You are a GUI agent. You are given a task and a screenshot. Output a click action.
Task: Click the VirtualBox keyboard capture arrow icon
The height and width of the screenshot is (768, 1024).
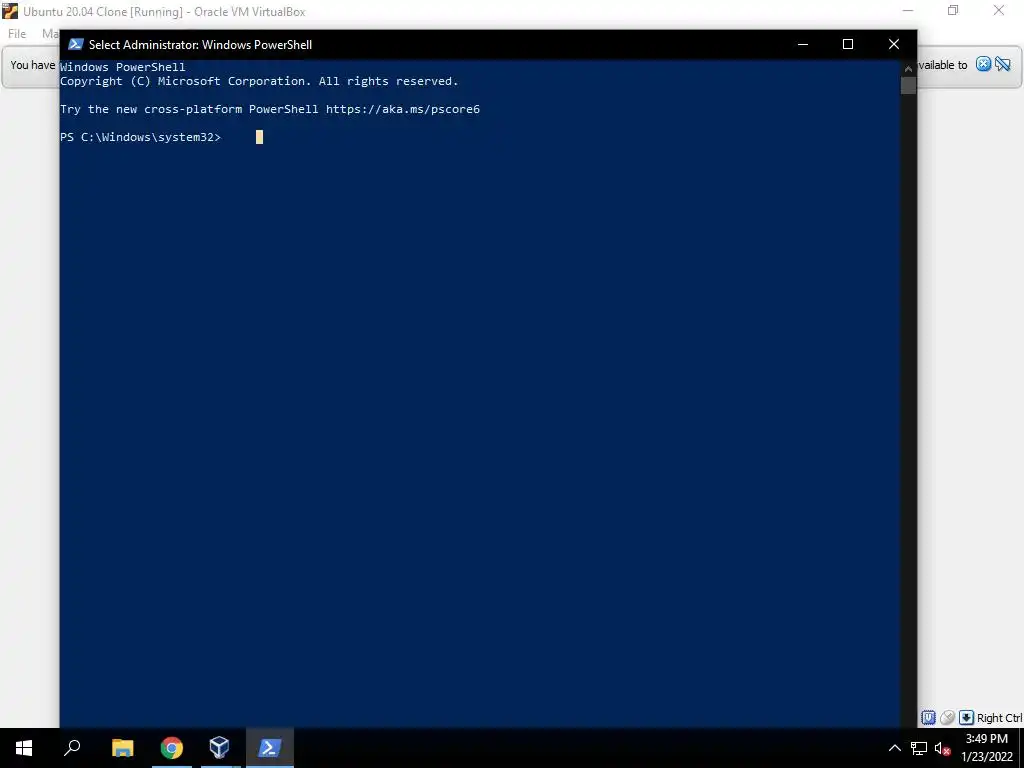(967, 718)
